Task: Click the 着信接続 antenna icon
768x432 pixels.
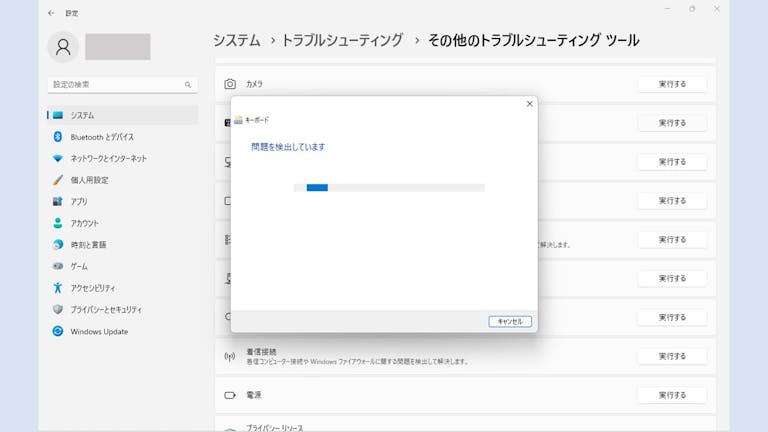Action: [x=230, y=357]
